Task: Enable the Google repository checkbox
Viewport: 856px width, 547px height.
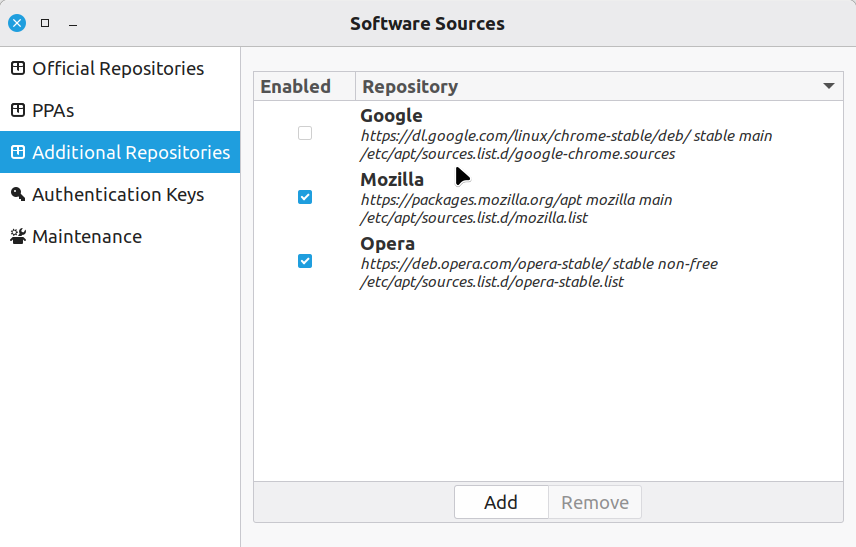Action: click(305, 133)
